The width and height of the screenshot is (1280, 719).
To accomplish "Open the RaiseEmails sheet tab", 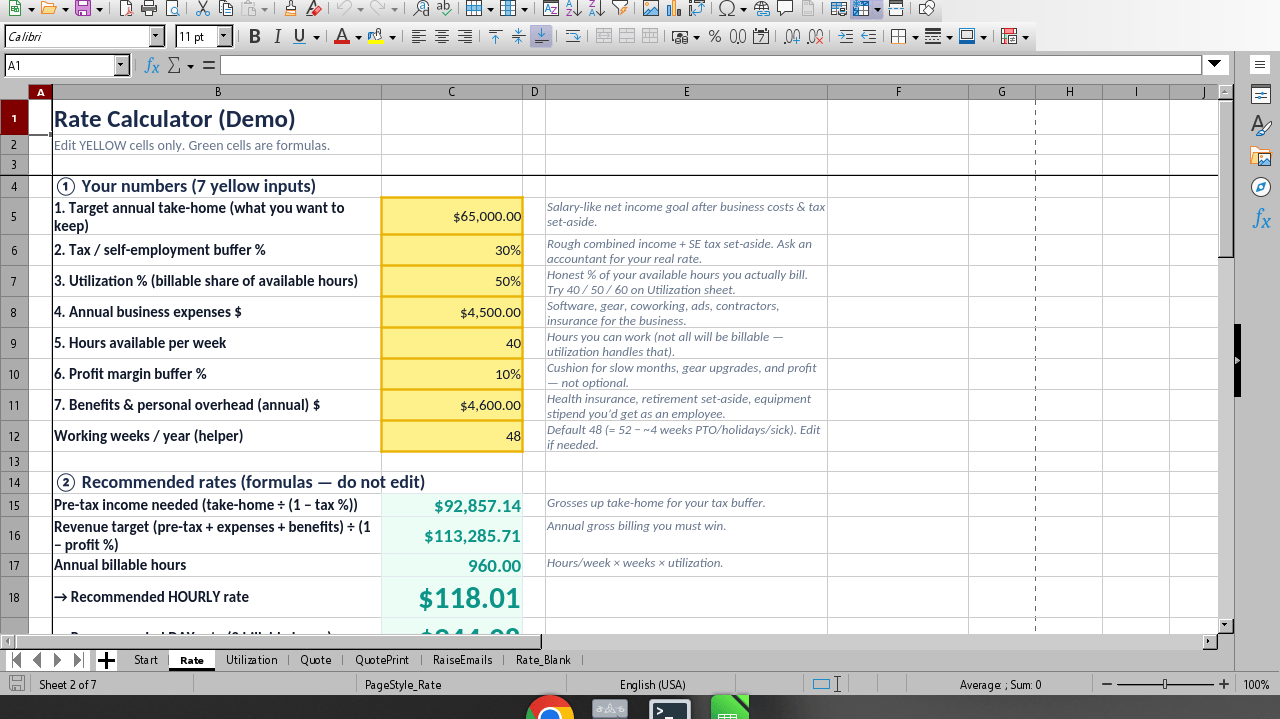I will [x=462, y=660].
